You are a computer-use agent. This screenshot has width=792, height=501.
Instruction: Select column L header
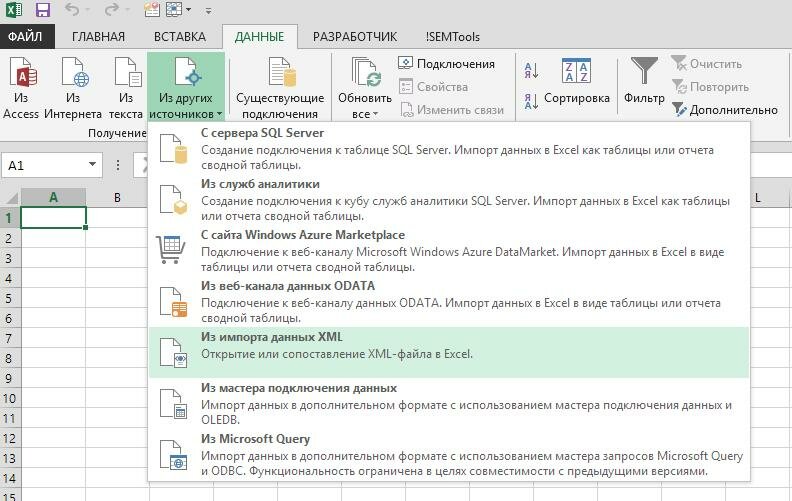[x=758, y=198]
